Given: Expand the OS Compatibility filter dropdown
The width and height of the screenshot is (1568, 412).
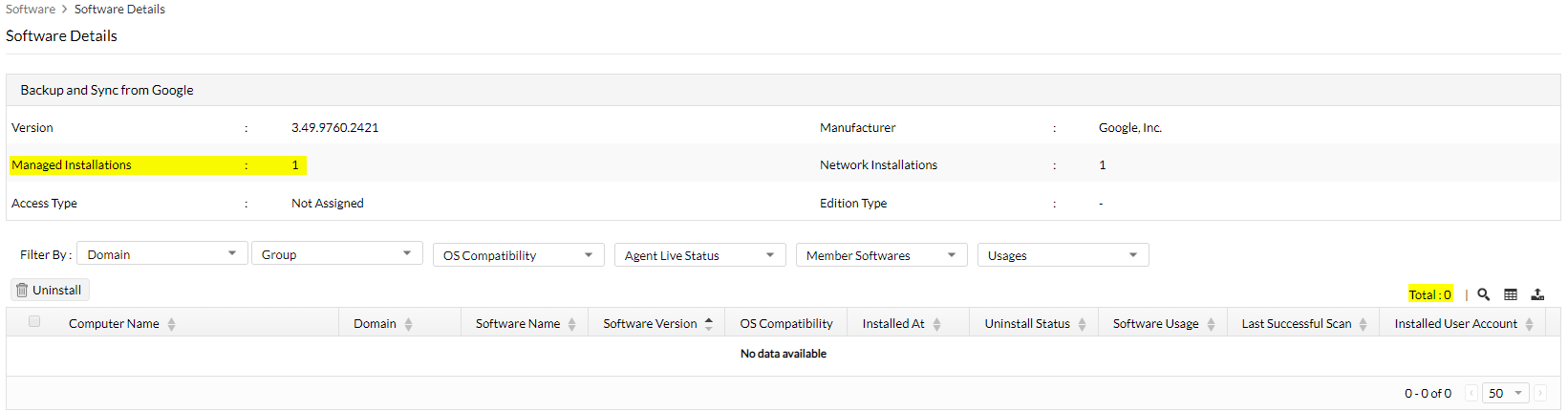Looking at the screenshot, I should point(519,255).
